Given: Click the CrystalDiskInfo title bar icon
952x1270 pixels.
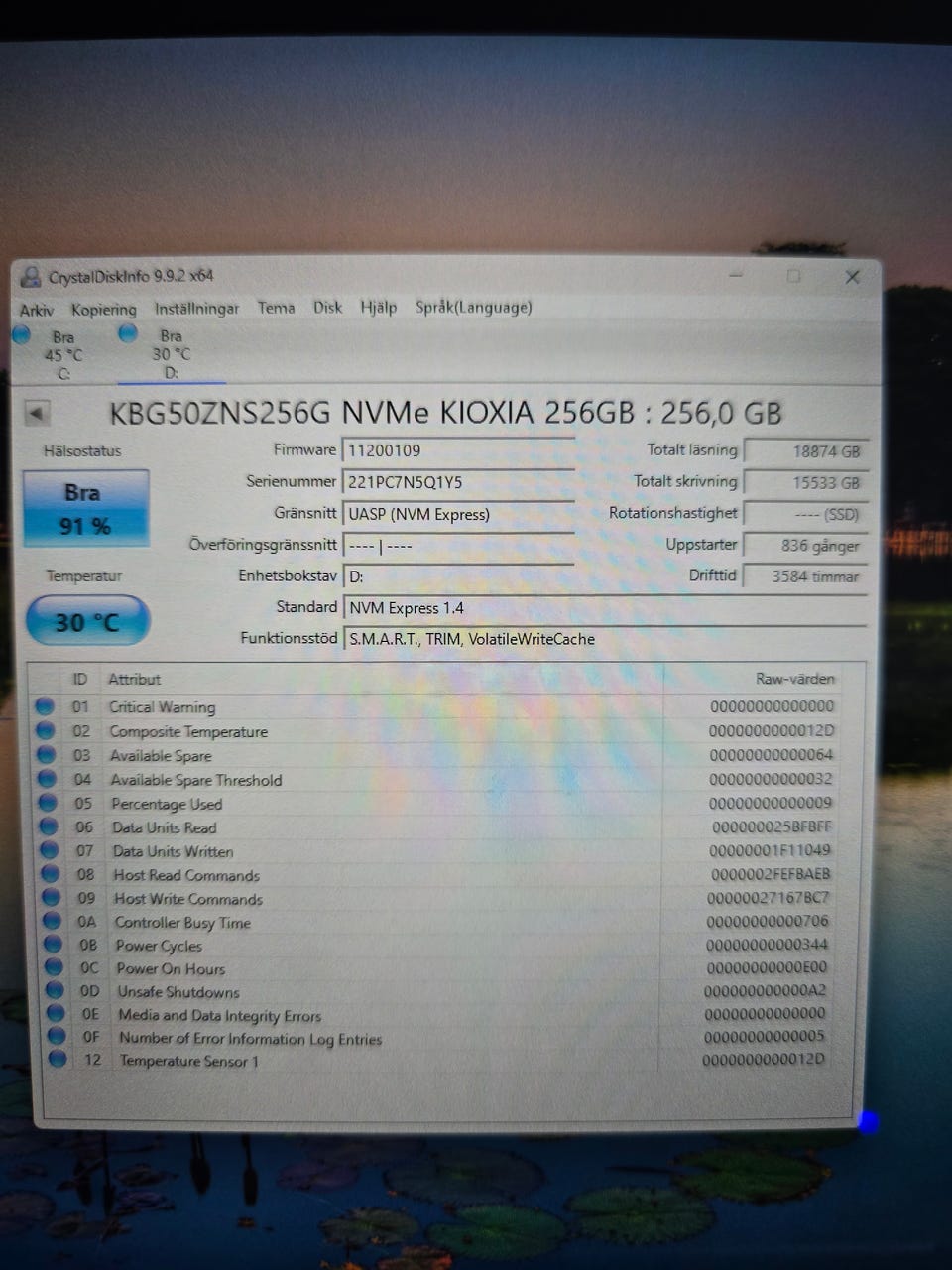Looking at the screenshot, I should click(31, 277).
